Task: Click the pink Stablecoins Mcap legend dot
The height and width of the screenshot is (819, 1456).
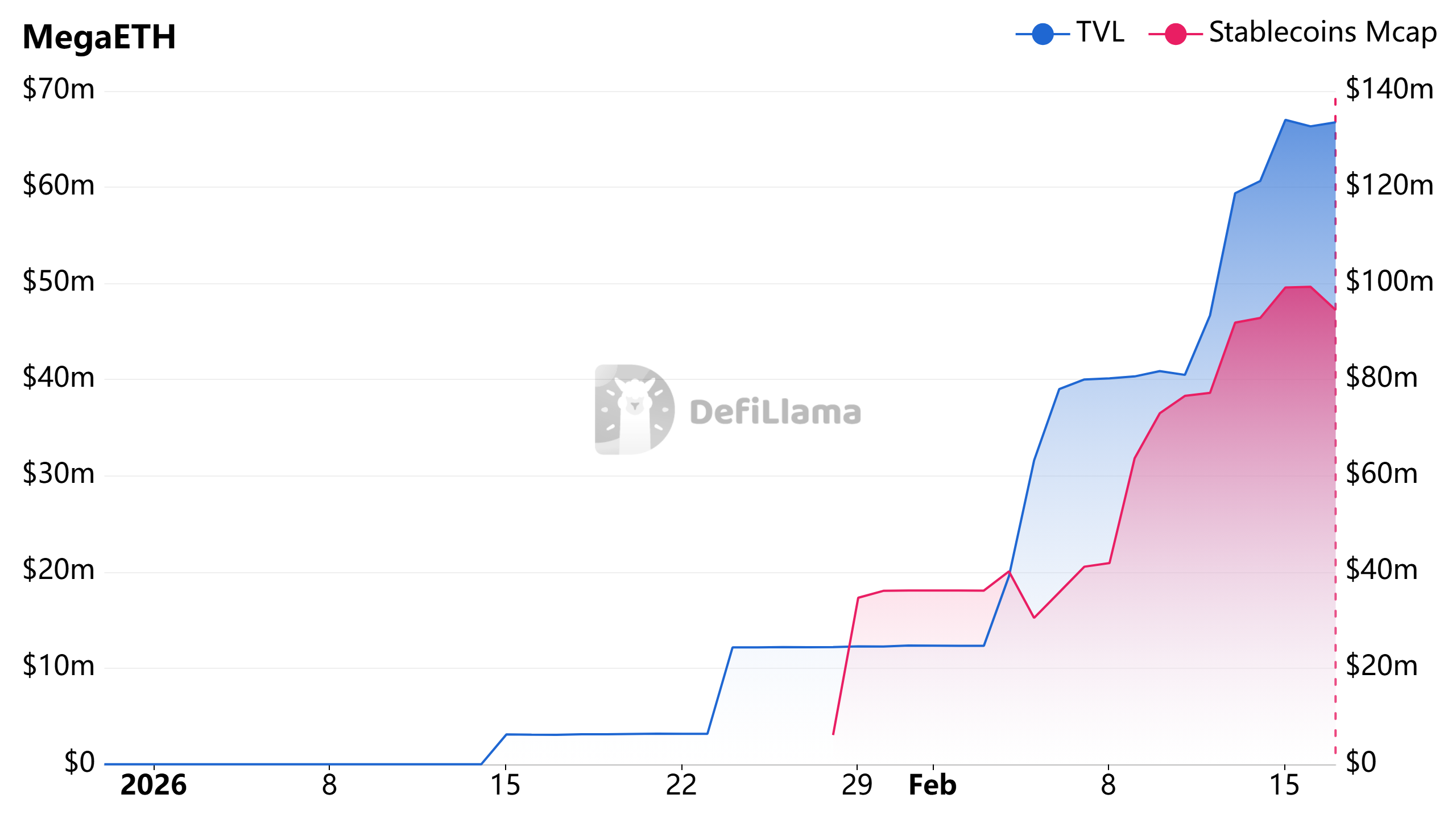Action: tap(1175, 34)
